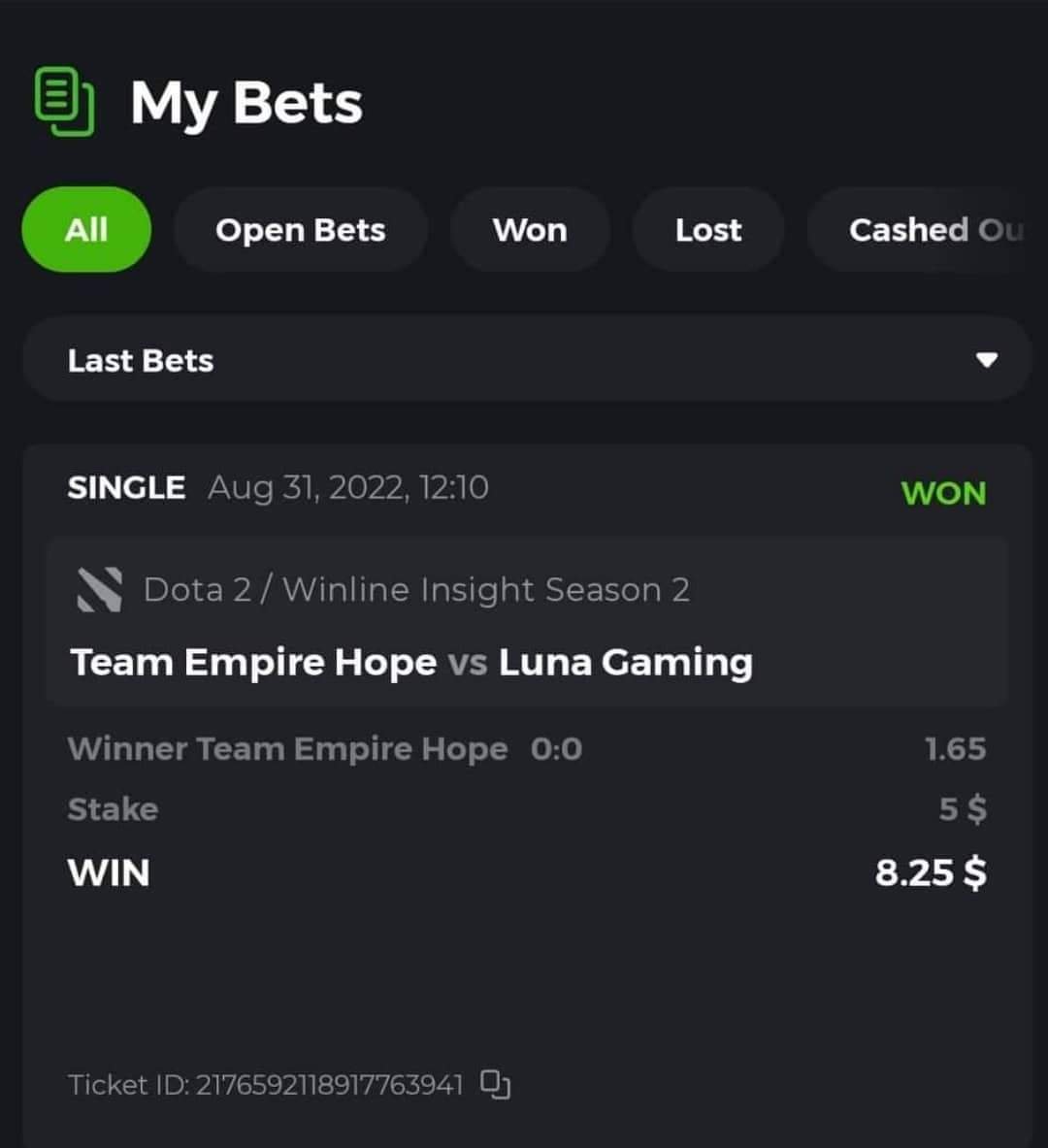Select the All bets filter
Screen dimensions: 1048x1148
[x=86, y=229]
